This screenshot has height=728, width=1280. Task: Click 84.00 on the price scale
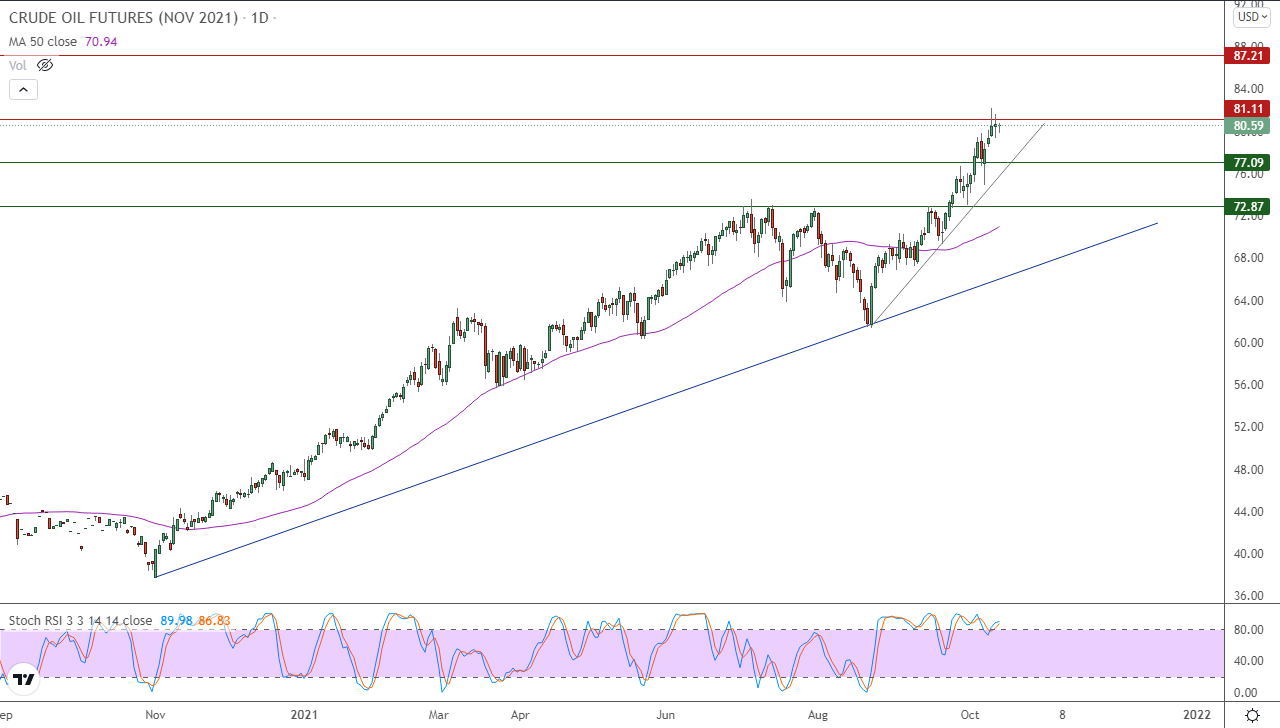1249,89
